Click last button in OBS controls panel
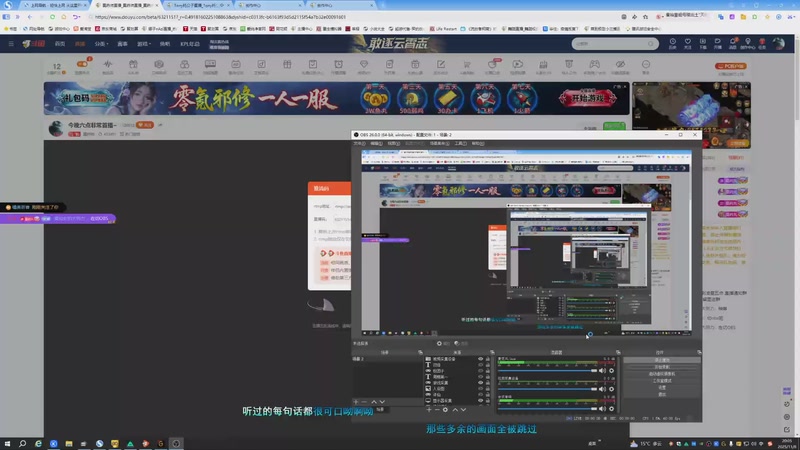 click(x=662, y=394)
